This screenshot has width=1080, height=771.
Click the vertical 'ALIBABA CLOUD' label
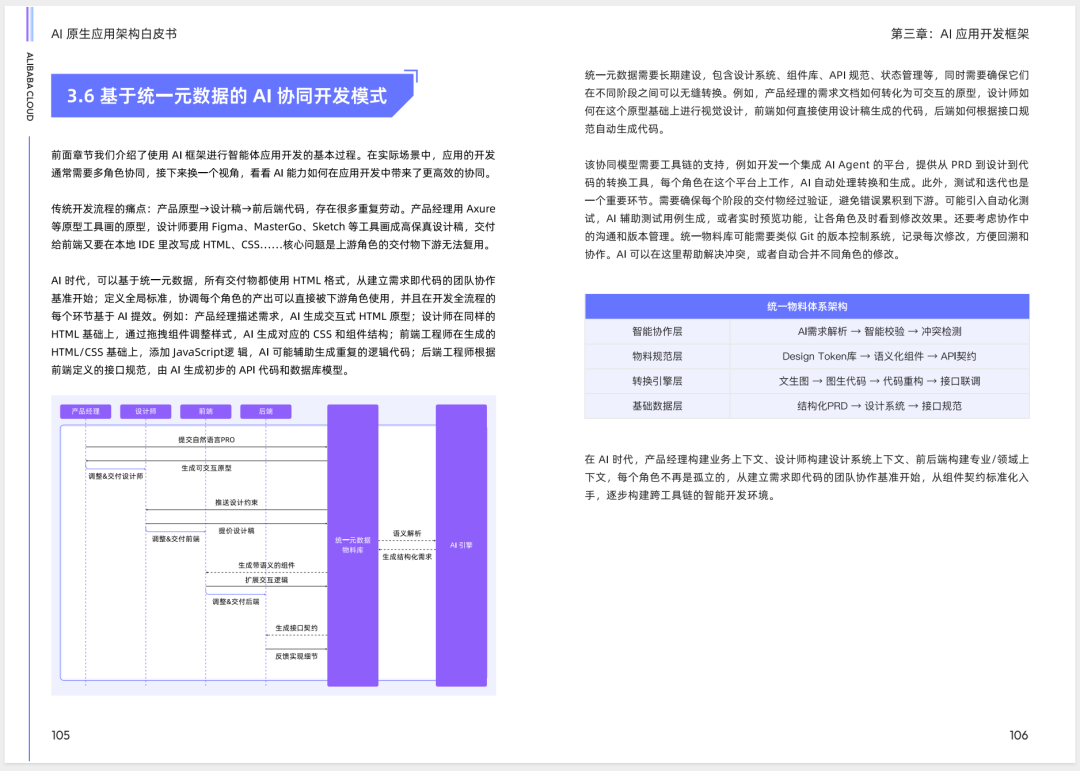point(30,87)
